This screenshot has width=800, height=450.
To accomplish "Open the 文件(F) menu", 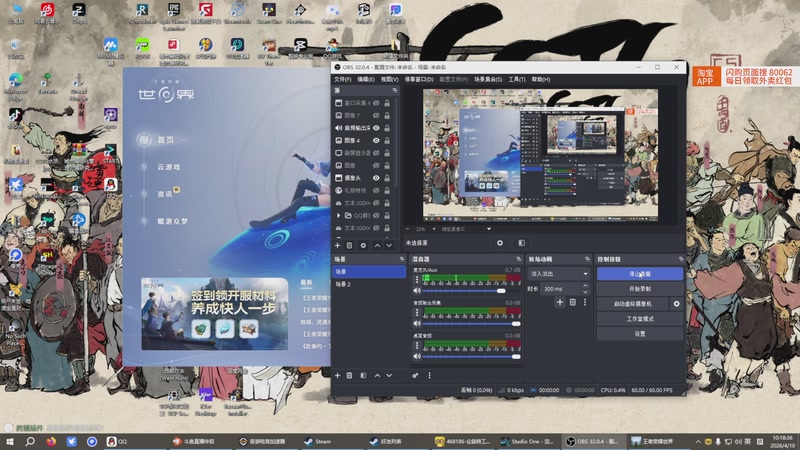I will 342,80.
